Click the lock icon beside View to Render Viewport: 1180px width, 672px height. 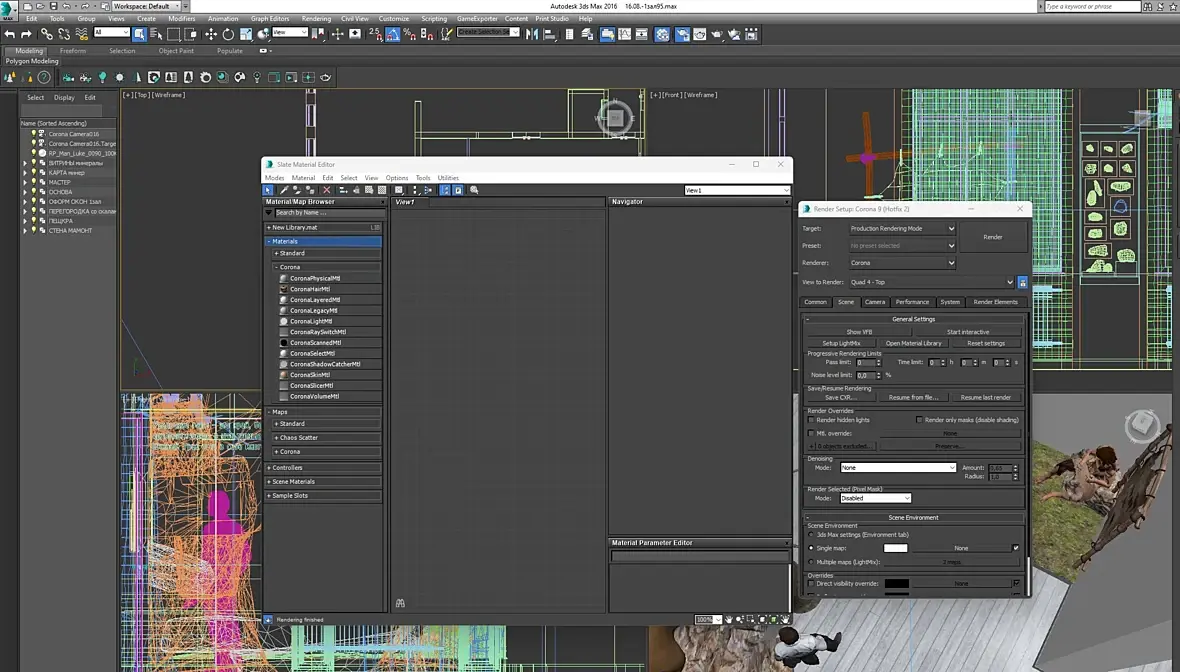coord(1022,282)
